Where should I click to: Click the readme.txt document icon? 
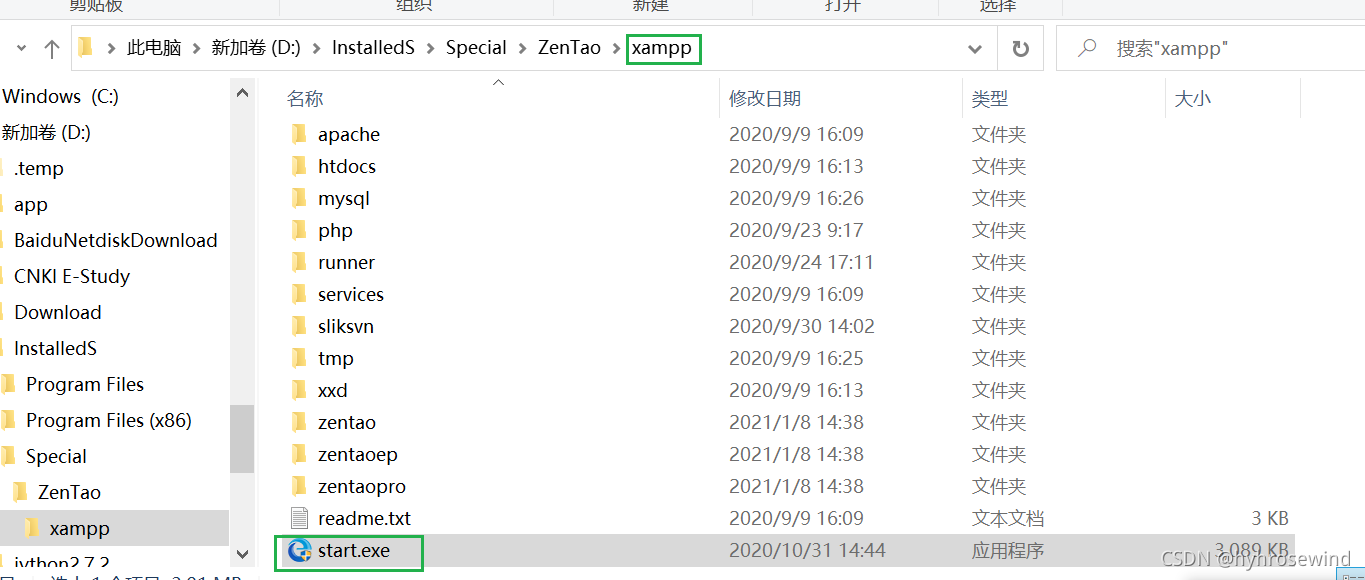(x=299, y=518)
